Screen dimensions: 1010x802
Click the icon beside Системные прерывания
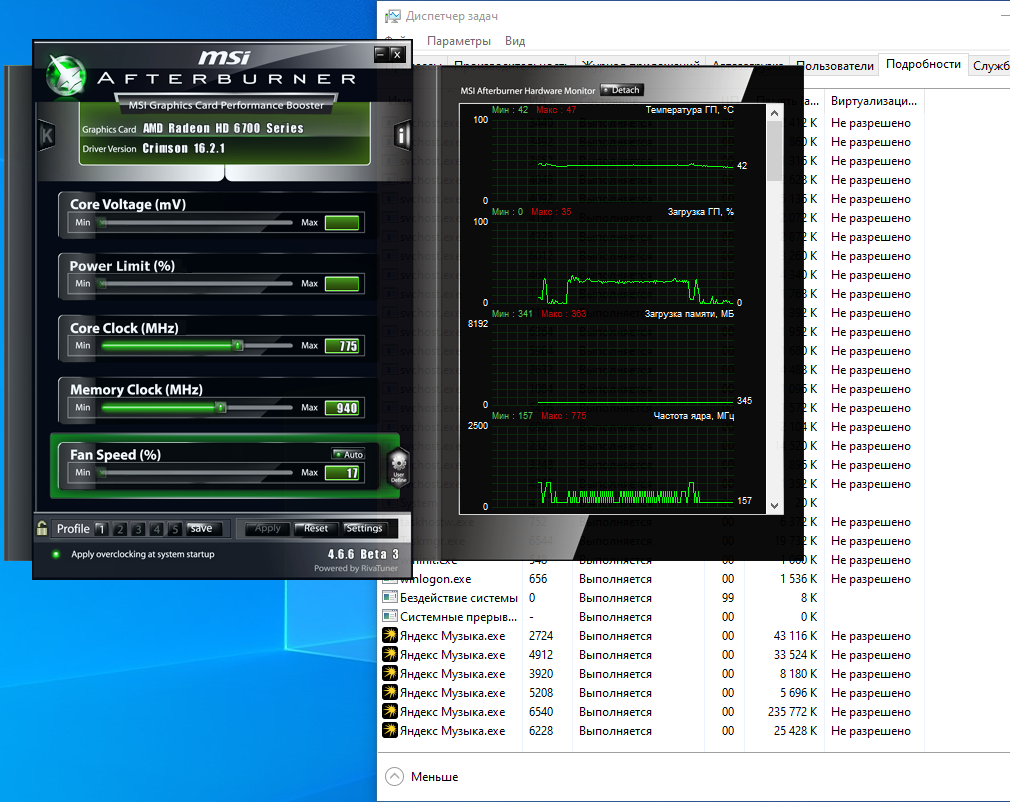point(389,616)
